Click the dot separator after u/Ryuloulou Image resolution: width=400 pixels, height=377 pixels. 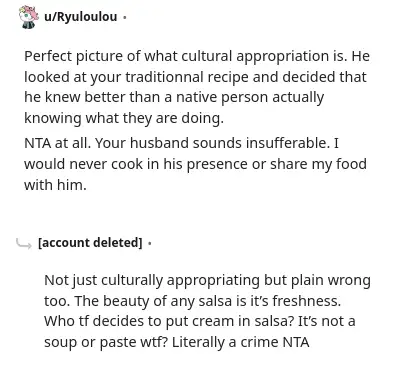[124, 17]
